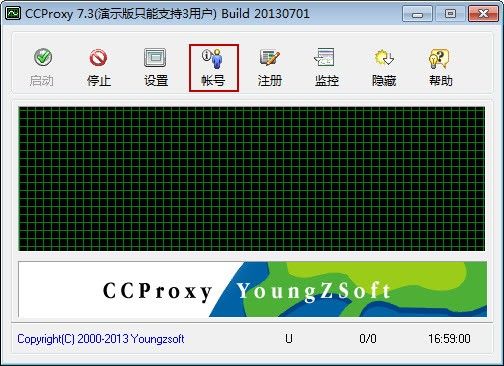
Task: Open Settings via the 设置 icon
Action: (155, 58)
